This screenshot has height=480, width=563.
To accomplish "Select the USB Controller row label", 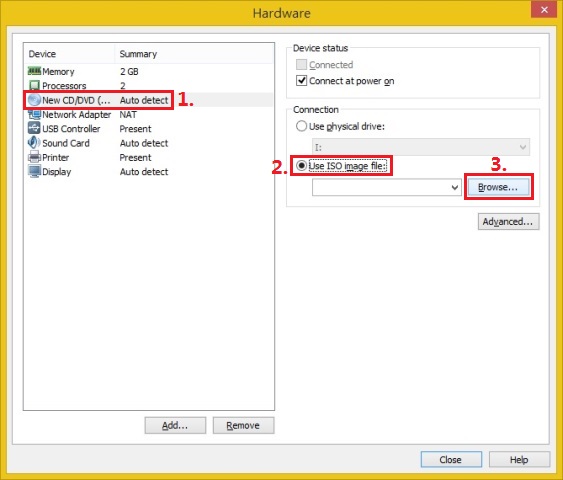I will click(x=71, y=129).
